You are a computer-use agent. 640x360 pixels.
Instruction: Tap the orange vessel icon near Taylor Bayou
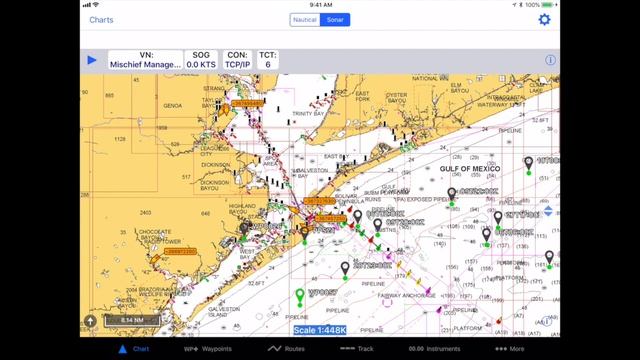pyautogui.click(x=224, y=110)
